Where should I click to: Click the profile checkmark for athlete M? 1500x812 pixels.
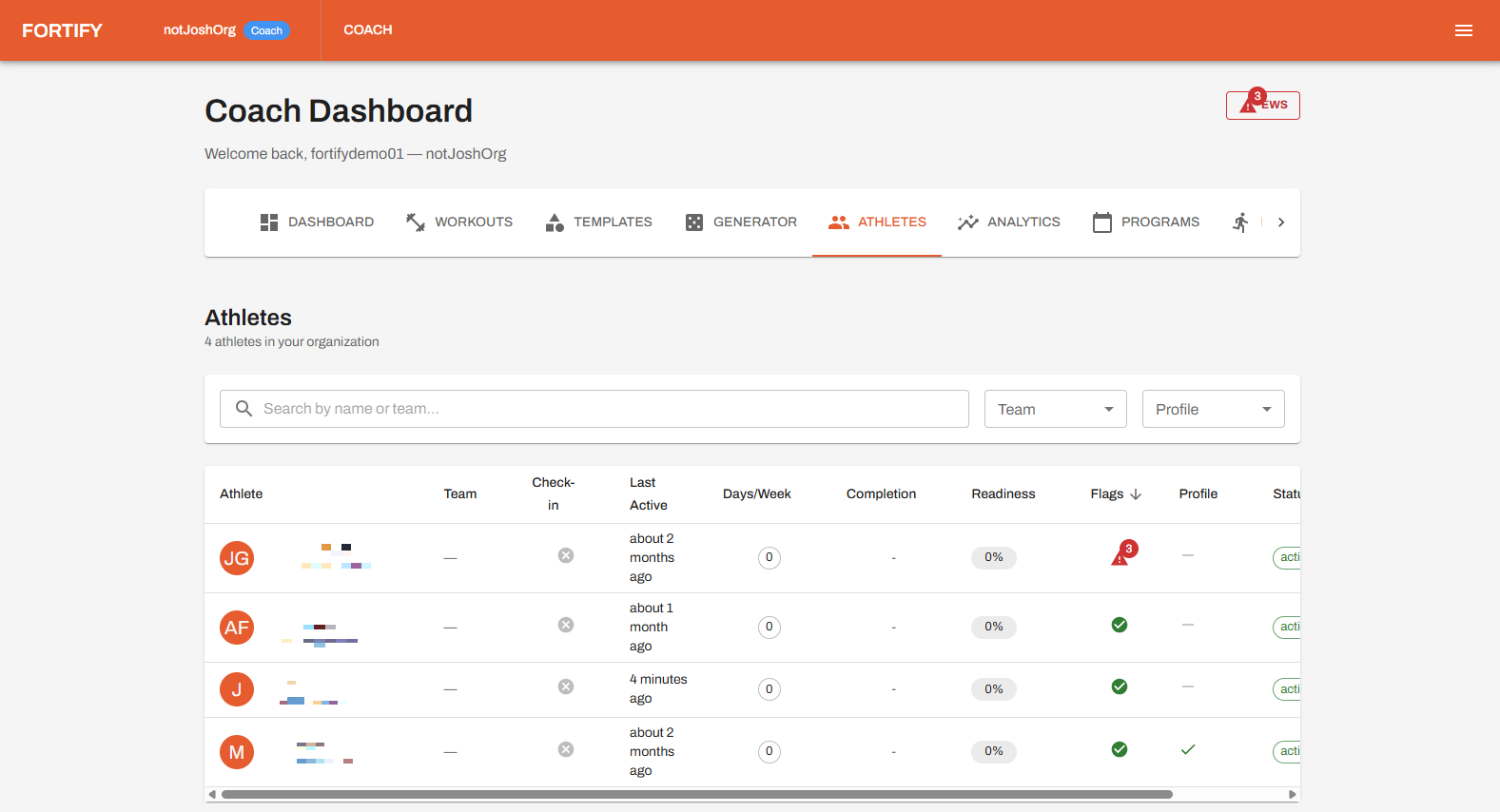[x=1188, y=749]
